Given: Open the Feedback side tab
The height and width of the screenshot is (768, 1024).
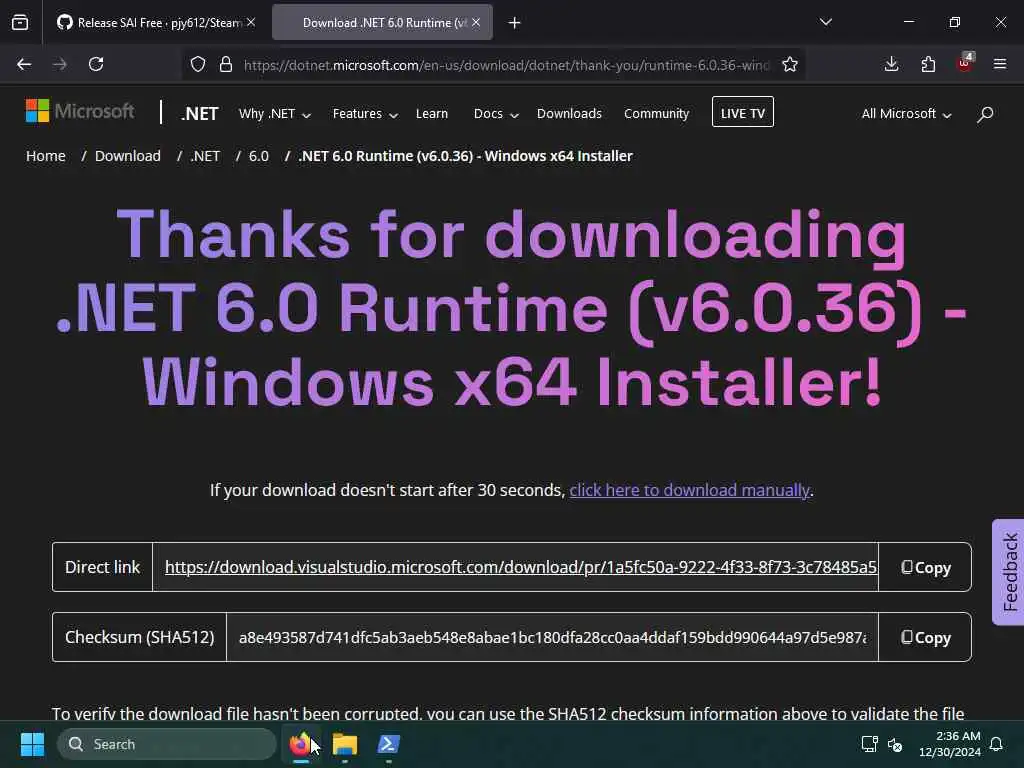Looking at the screenshot, I should [1008, 572].
